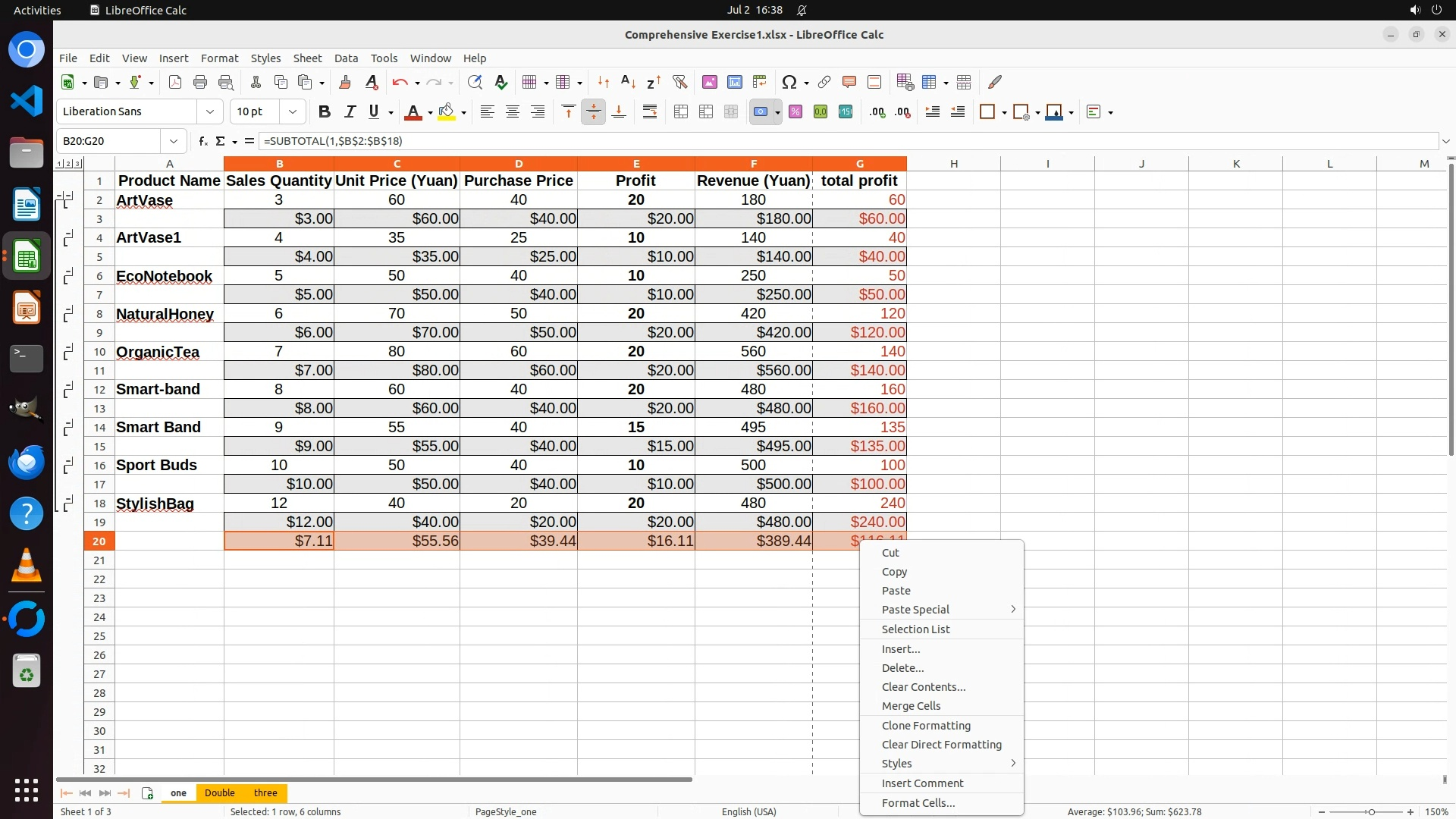Click the Sort Ascending icon
This screenshot has width=1456, height=819.
(x=628, y=82)
